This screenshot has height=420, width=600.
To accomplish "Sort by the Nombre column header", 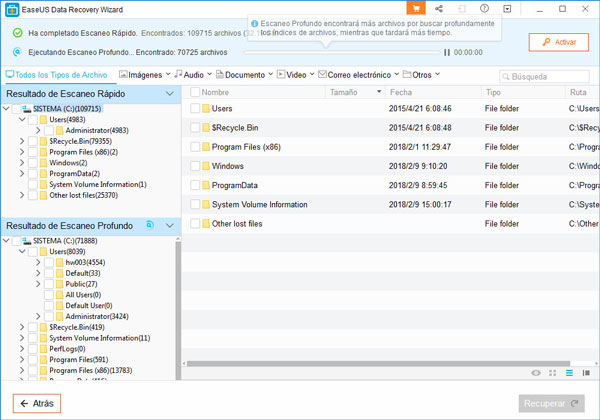I will (215, 92).
